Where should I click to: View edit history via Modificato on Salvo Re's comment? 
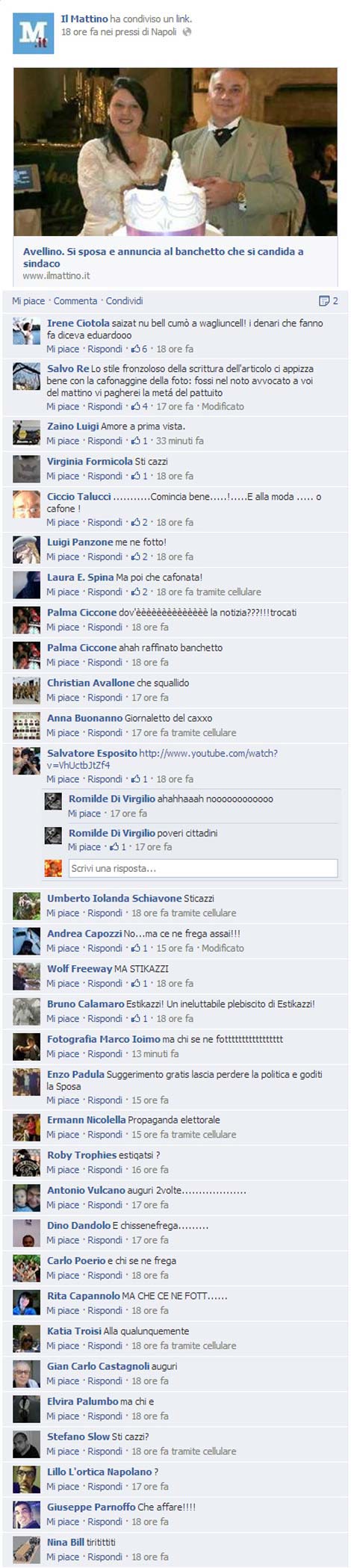223,406
